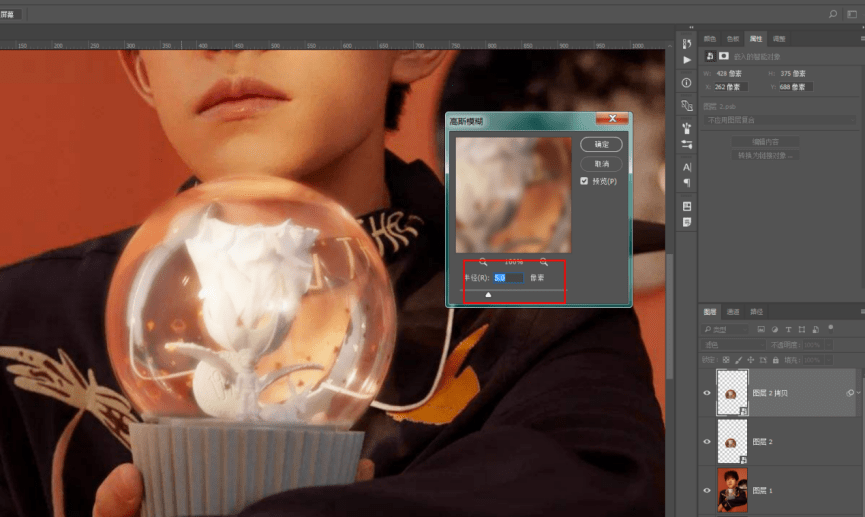Open the opacity dropdown arrow
Image resolution: width=865 pixels, height=517 pixels.
pyautogui.click(x=829, y=345)
